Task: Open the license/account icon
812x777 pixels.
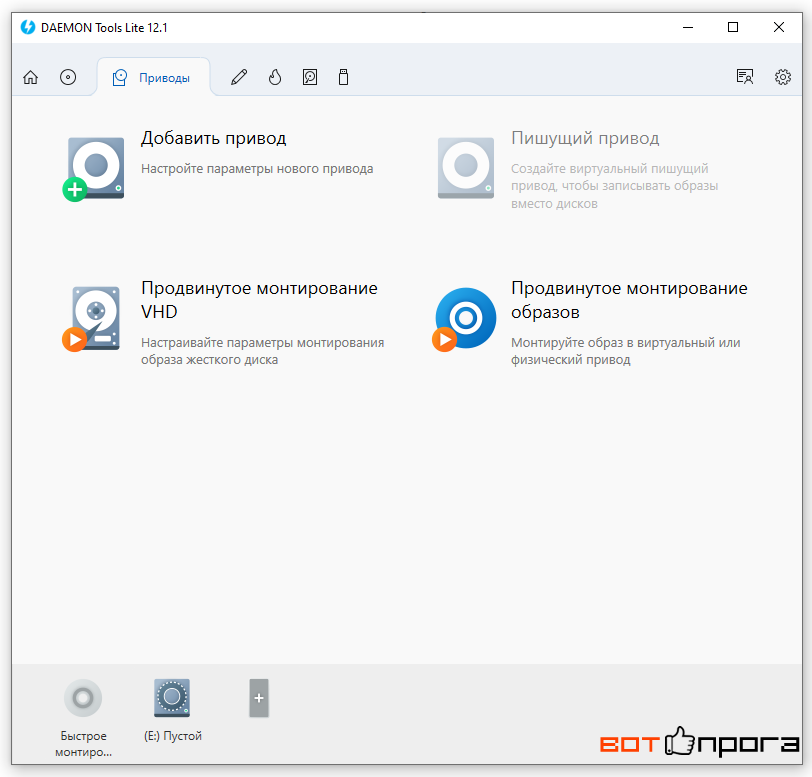Action: [745, 77]
